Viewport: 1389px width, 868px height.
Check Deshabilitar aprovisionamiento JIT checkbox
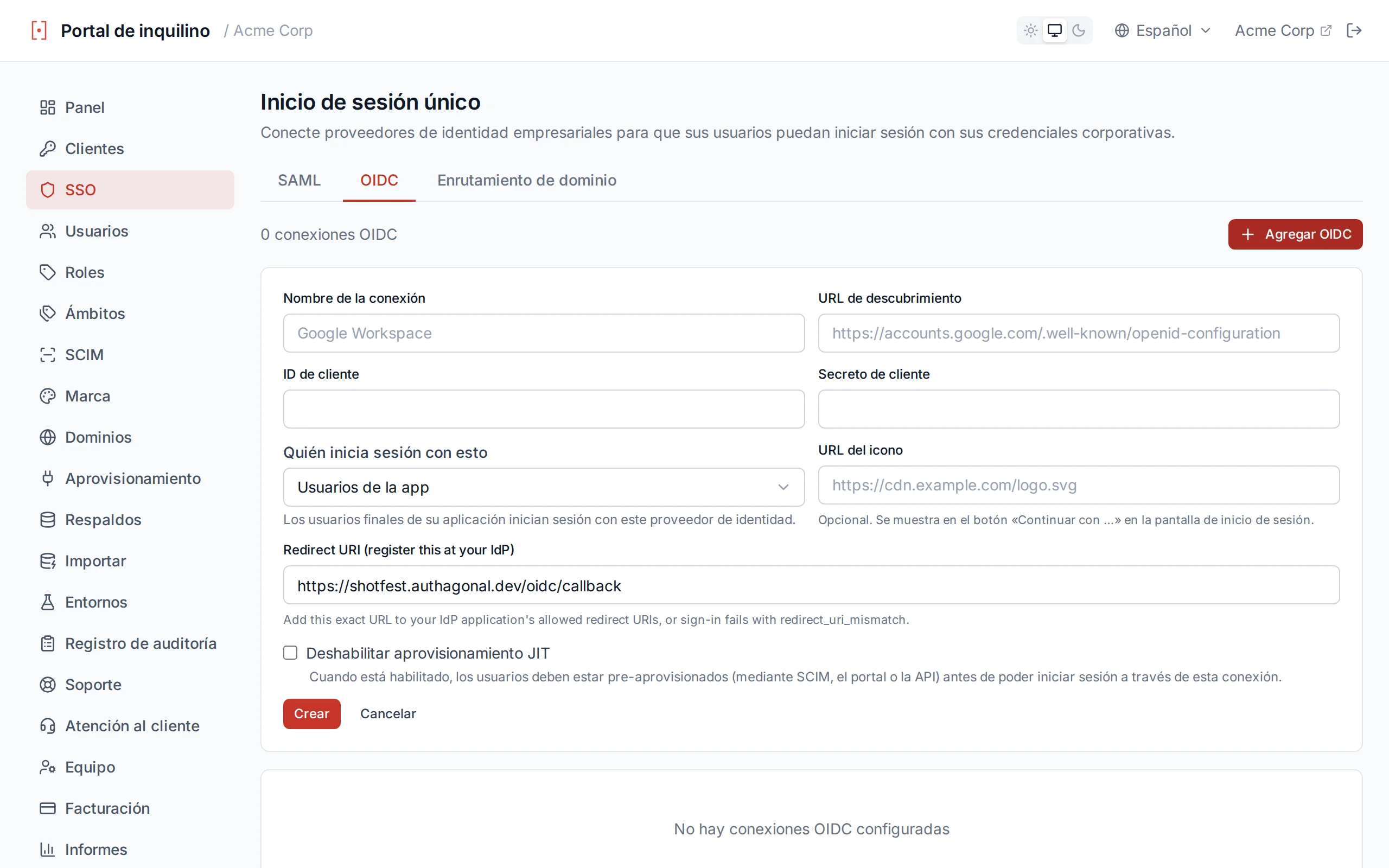(x=290, y=653)
